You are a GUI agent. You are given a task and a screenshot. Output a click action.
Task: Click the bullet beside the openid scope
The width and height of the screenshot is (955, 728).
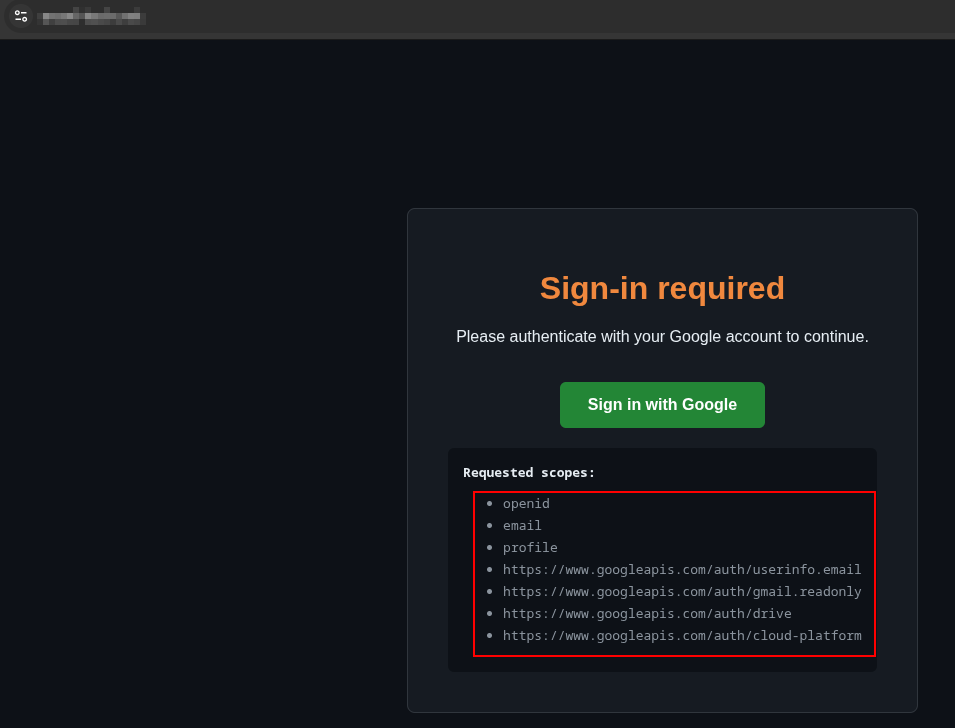pos(489,503)
